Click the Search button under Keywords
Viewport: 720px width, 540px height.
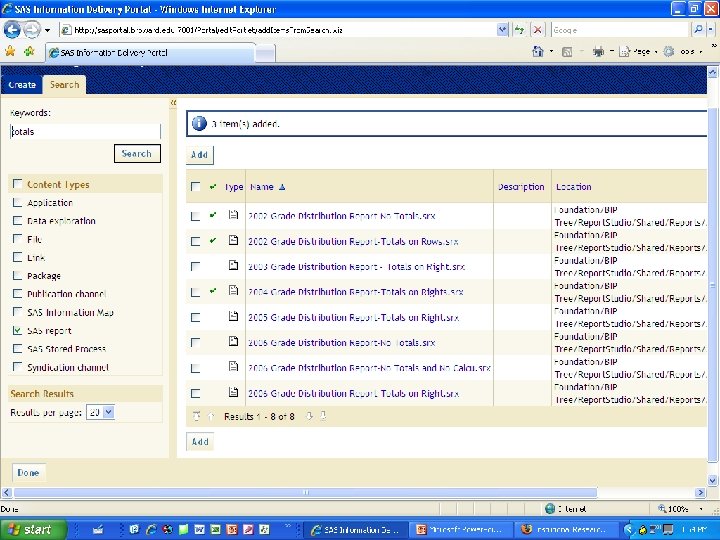pos(137,153)
